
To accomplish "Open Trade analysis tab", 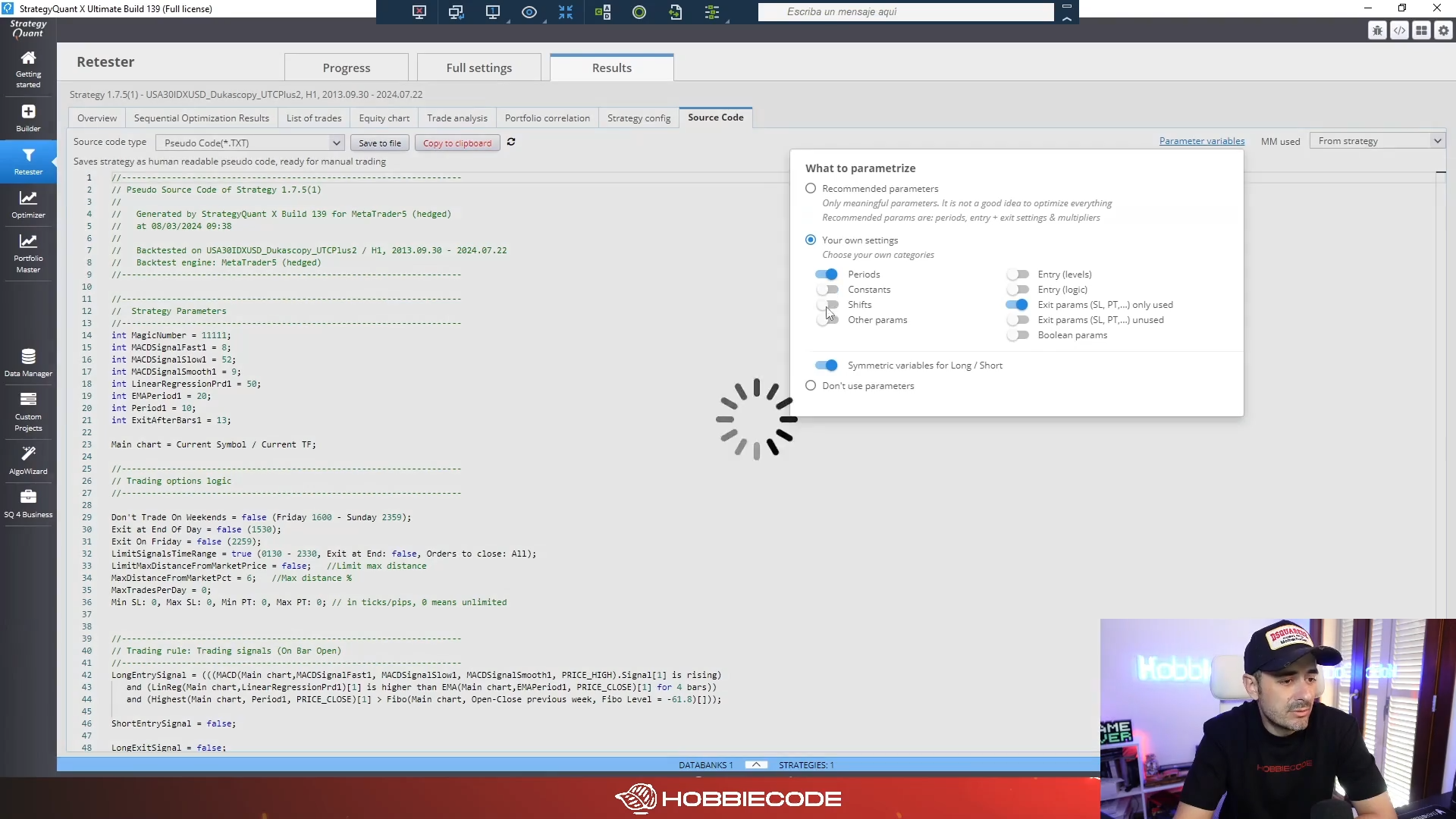I will point(457,118).
